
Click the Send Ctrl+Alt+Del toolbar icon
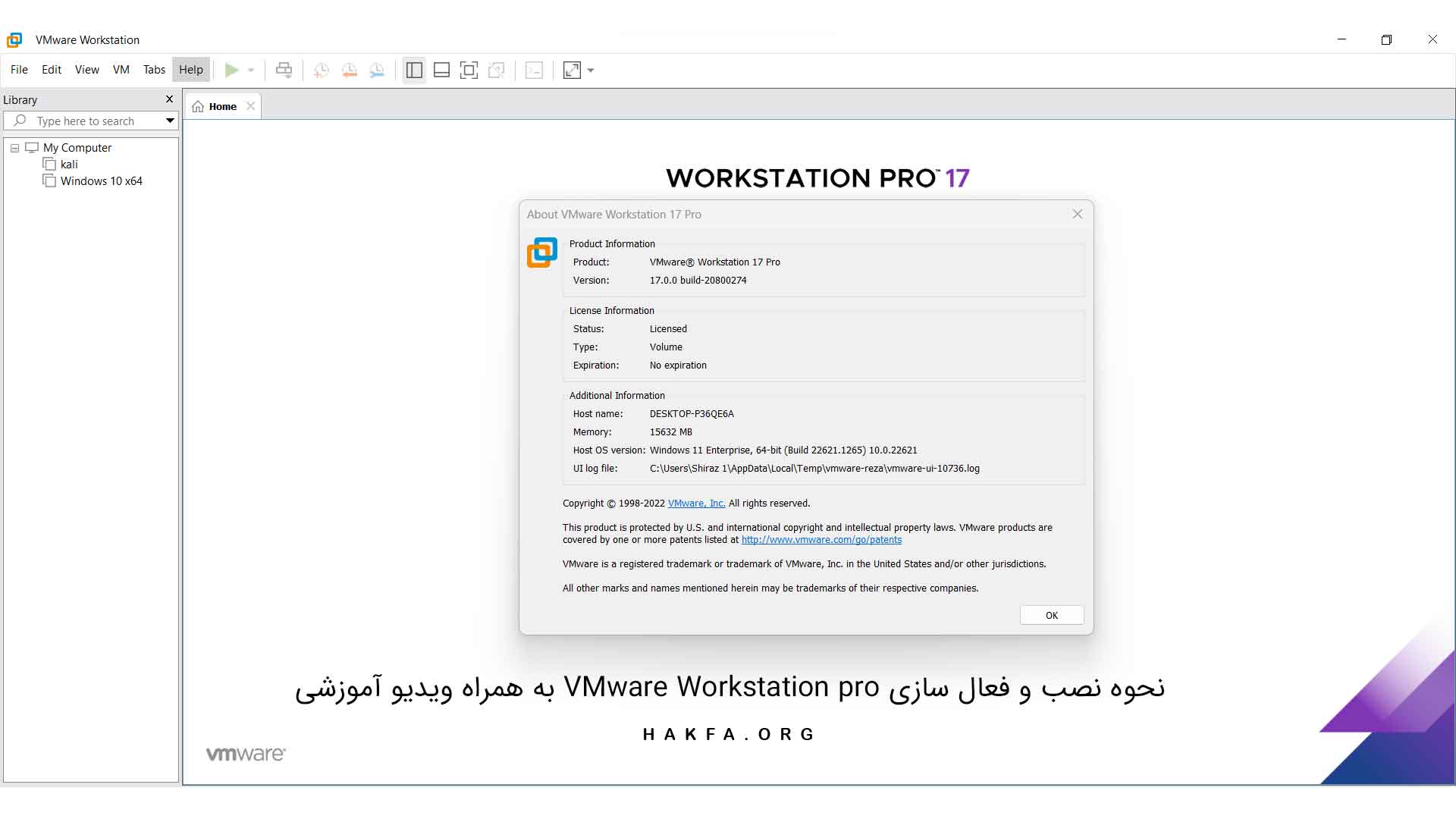click(284, 71)
